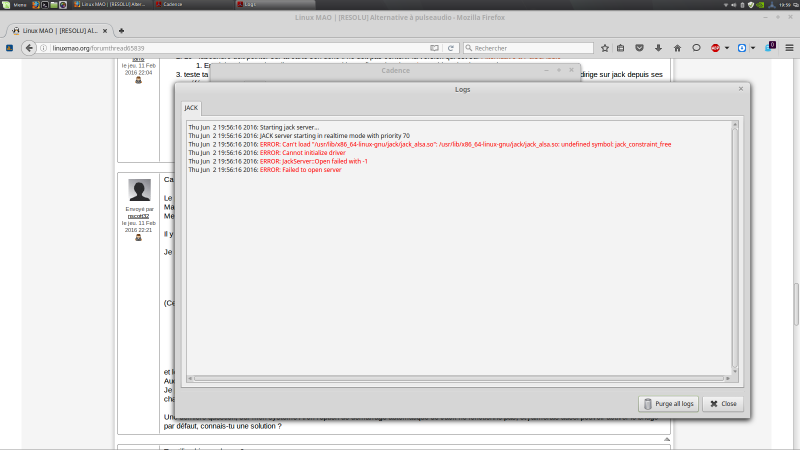Go back to the previous page in Firefox

[29, 48]
